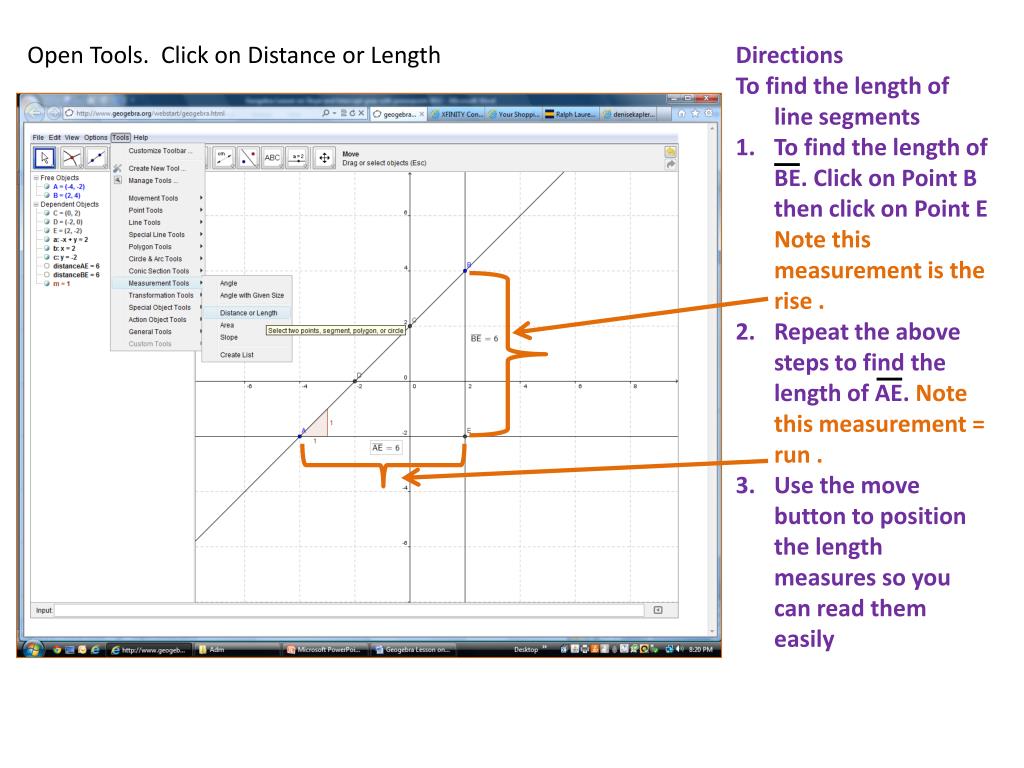Image resolution: width=1024 pixels, height=768 pixels.
Task: Expand the Circle & Arc Tools submenu
Action: (x=158, y=259)
